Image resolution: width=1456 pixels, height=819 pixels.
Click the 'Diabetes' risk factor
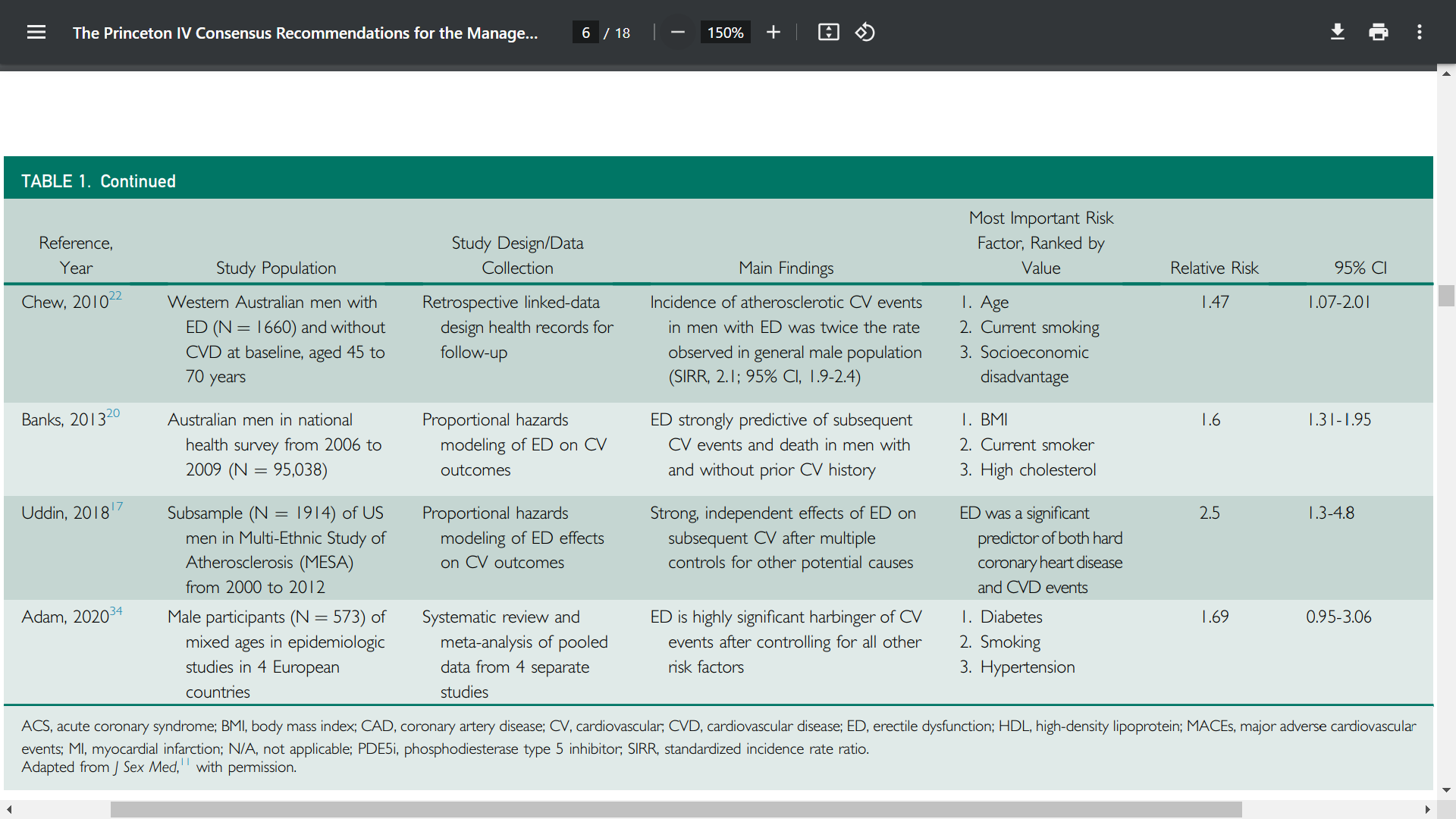1012,617
